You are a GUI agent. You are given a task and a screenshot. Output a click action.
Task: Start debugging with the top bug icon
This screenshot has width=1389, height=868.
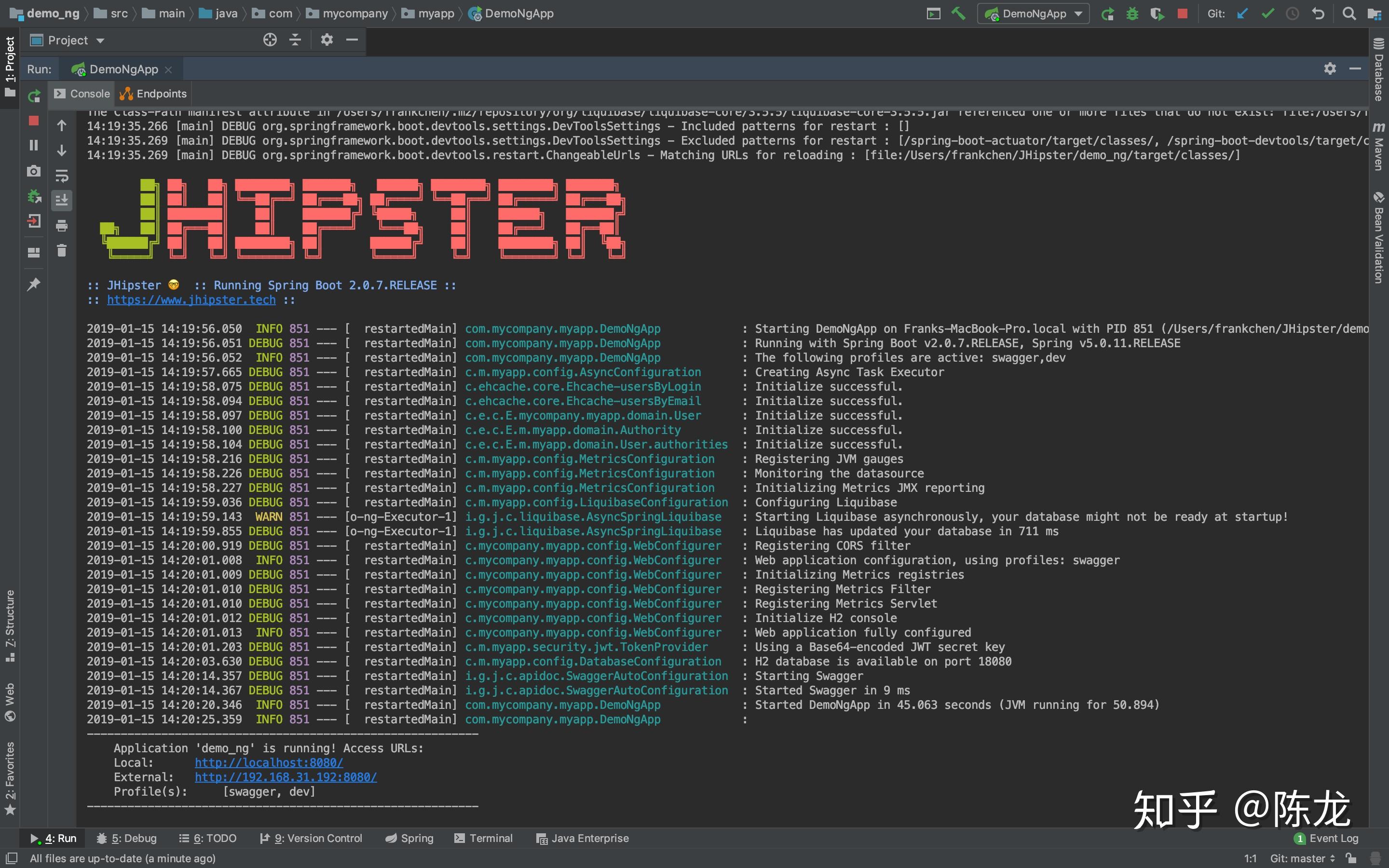(x=1132, y=13)
